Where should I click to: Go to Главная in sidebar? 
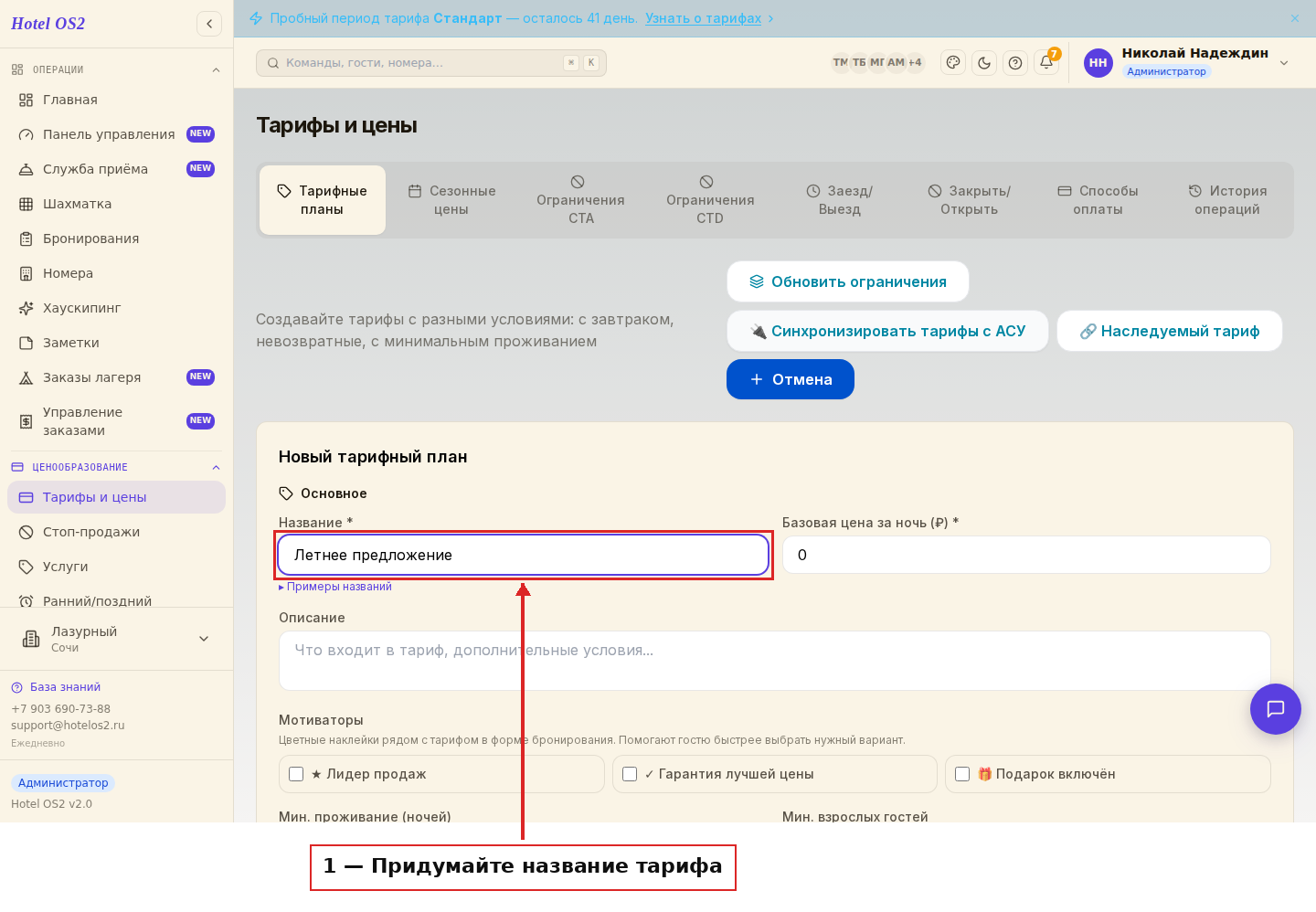116,100
